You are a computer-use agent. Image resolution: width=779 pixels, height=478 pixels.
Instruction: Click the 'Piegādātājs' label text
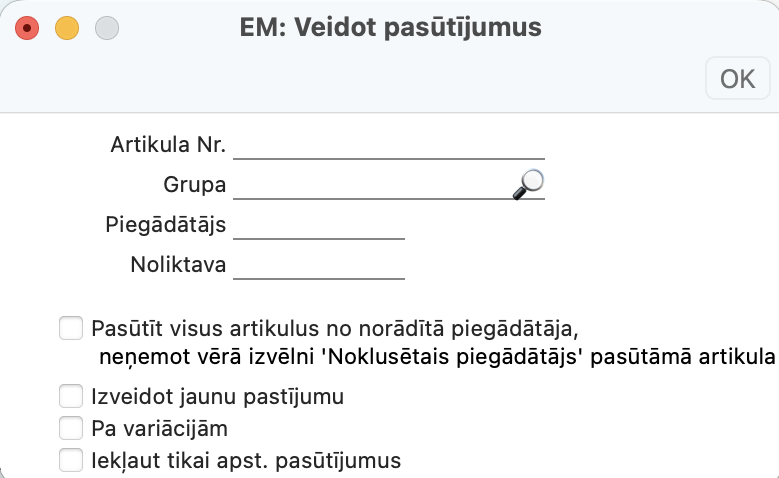click(x=165, y=226)
